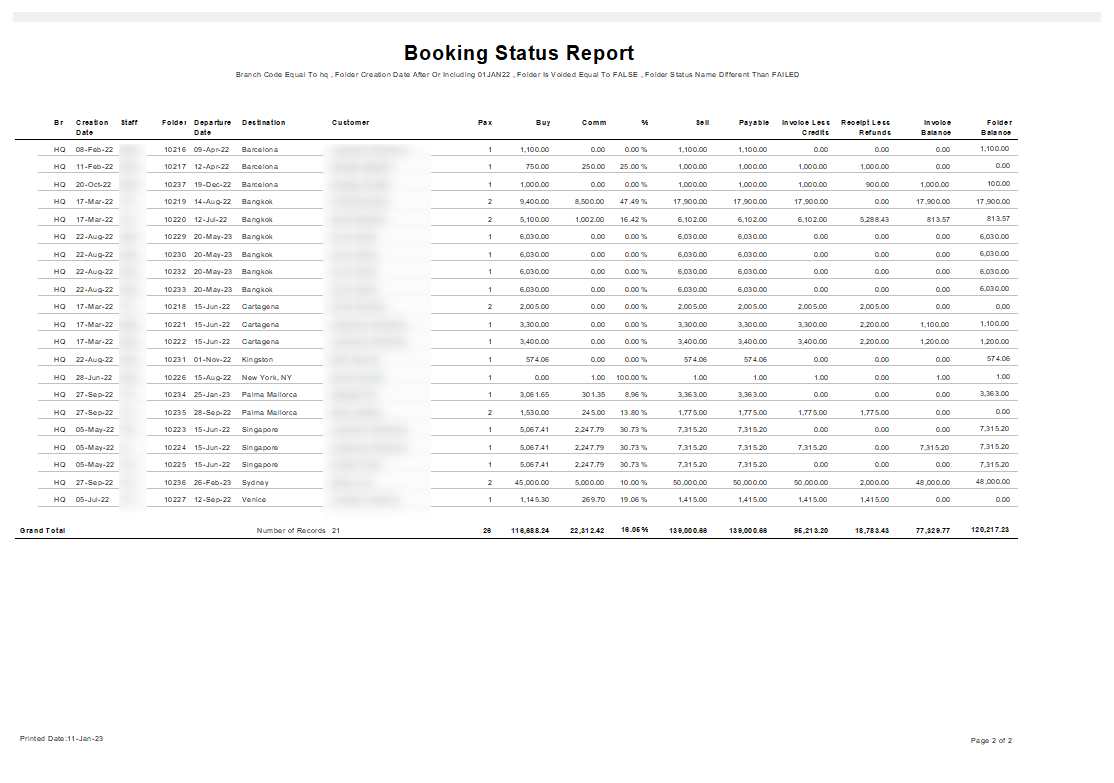The height and width of the screenshot is (783, 1114).
Task: Select folder number 10219
Action: [175, 202]
